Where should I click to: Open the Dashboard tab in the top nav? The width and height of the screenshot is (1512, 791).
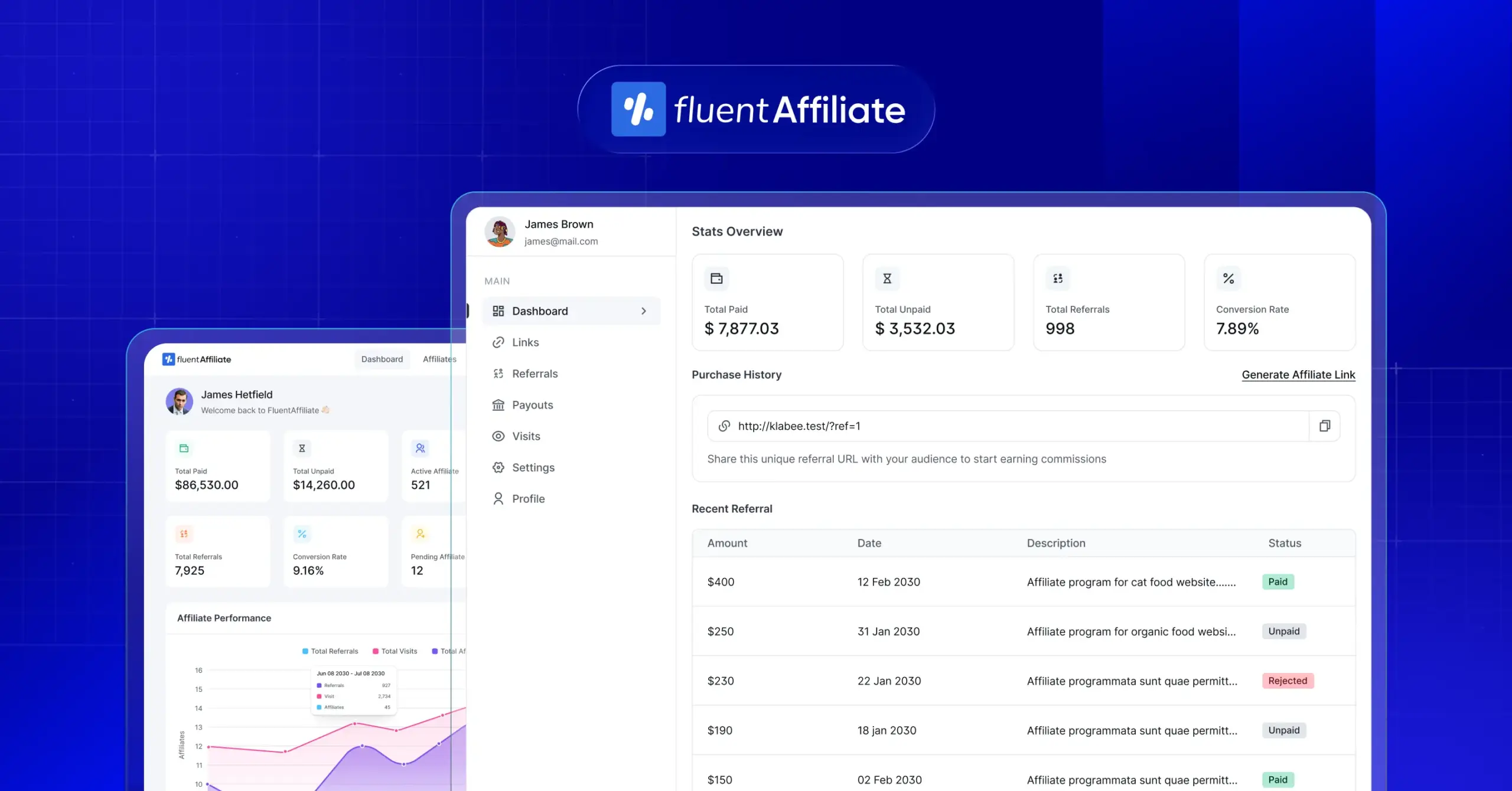pyautogui.click(x=382, y=359)
